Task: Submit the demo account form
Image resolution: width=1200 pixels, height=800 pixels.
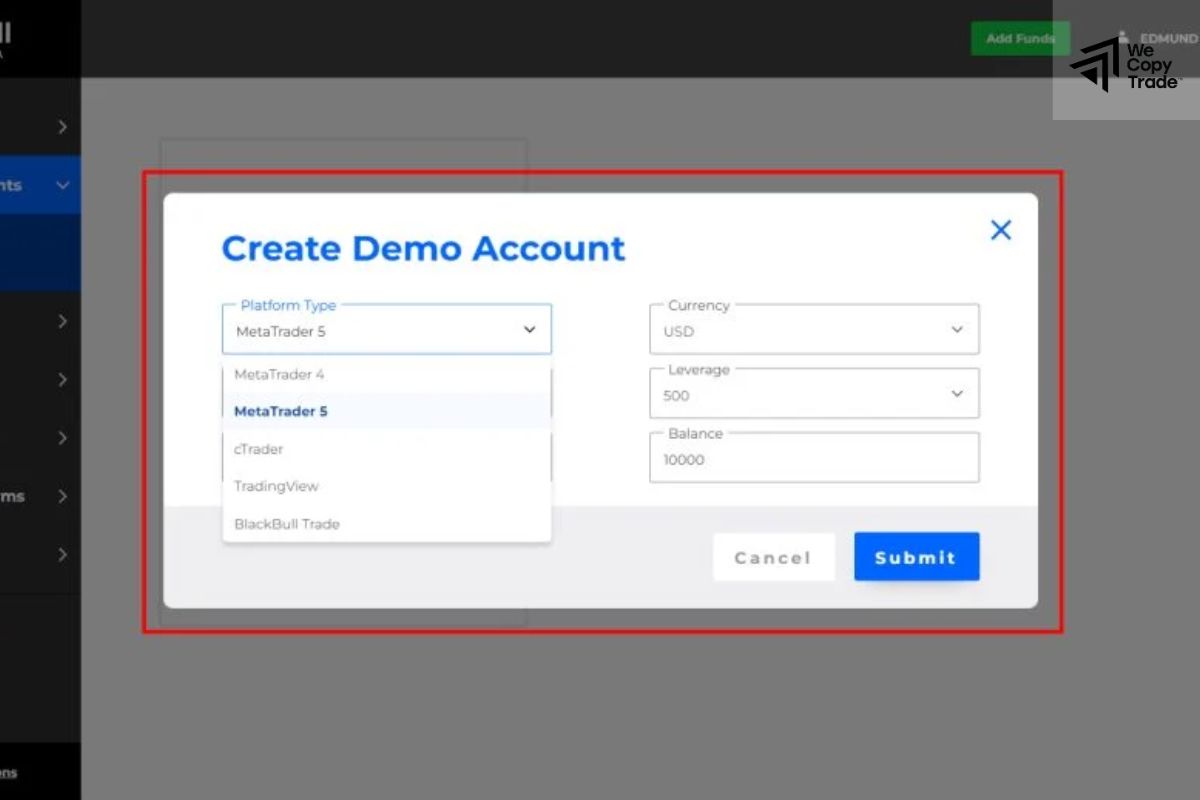Action: (x=916, y=556)
